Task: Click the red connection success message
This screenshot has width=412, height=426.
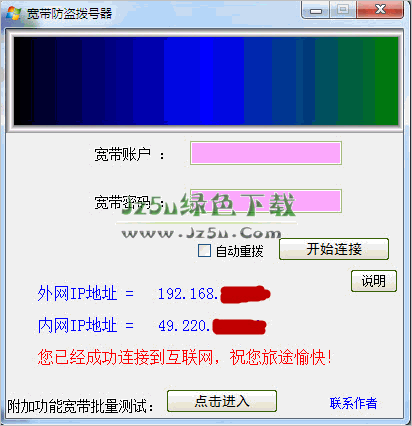Action: [x=185, y=357]
